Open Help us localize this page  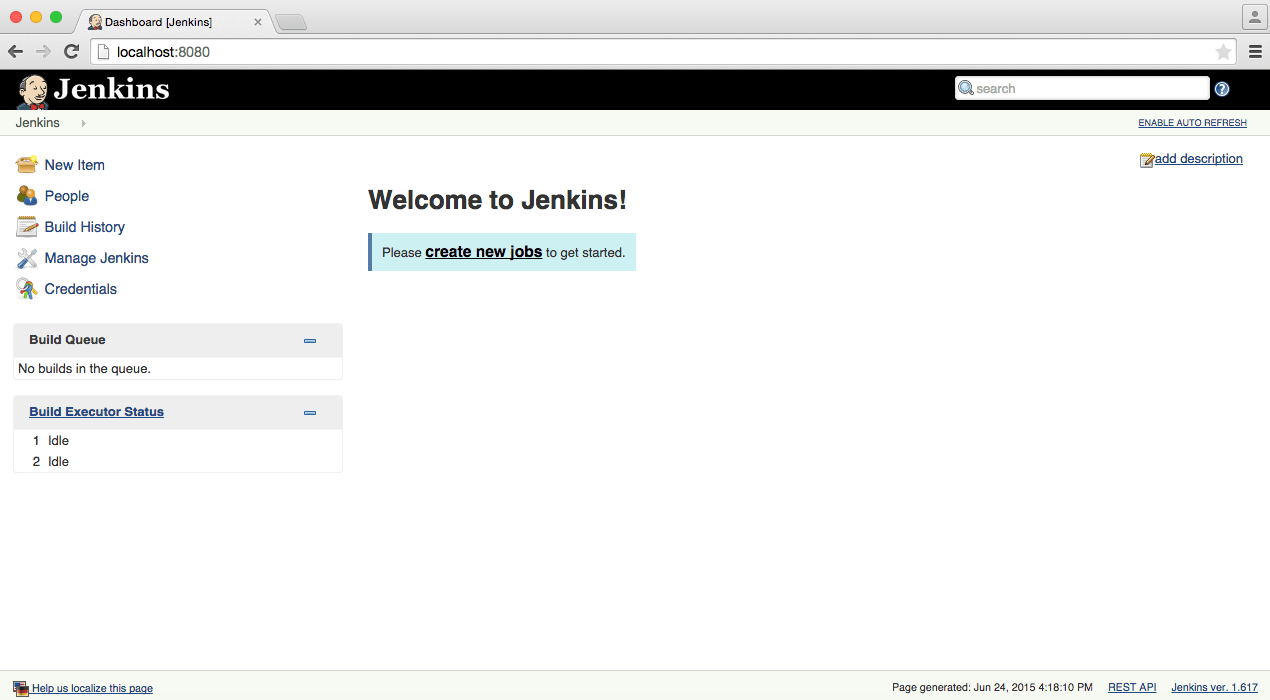[x=92, y=688]
